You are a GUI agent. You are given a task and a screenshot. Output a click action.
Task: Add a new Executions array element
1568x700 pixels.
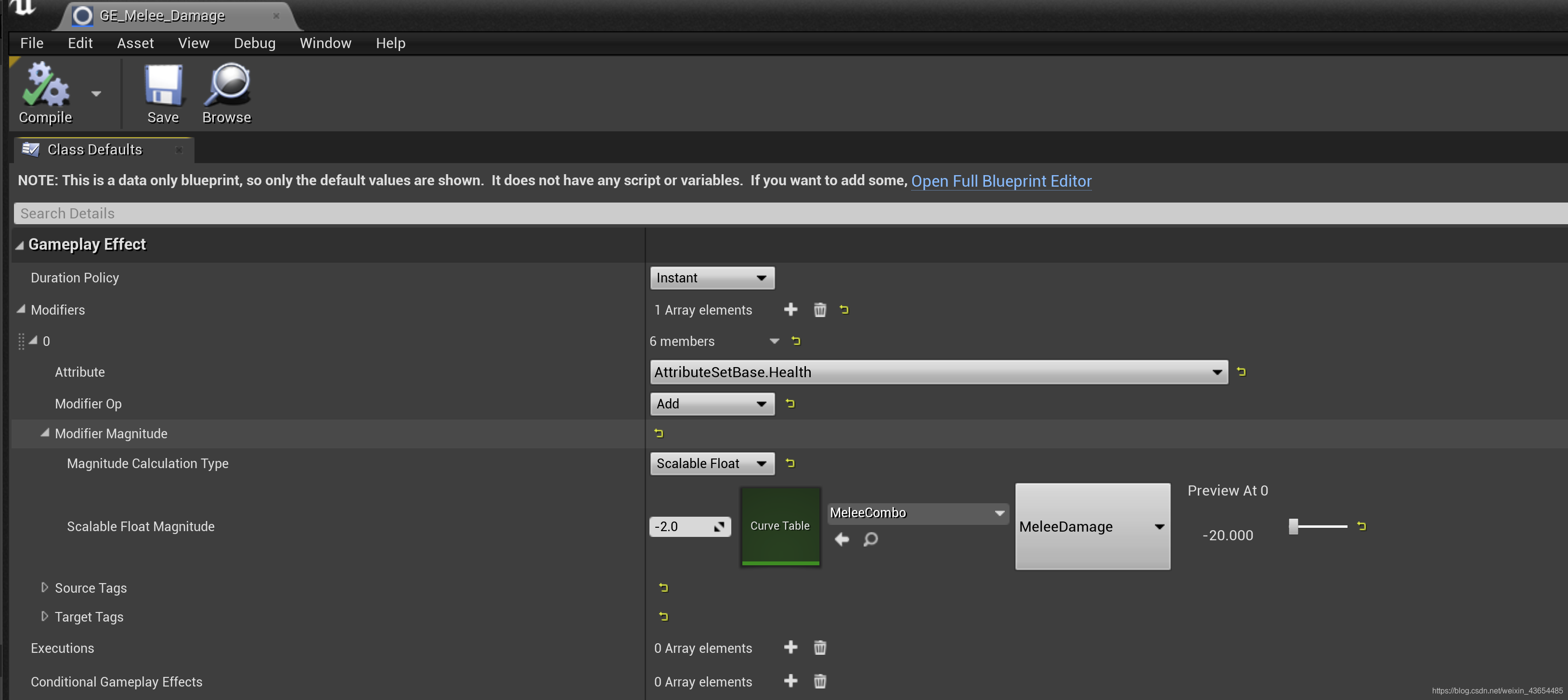790,647
